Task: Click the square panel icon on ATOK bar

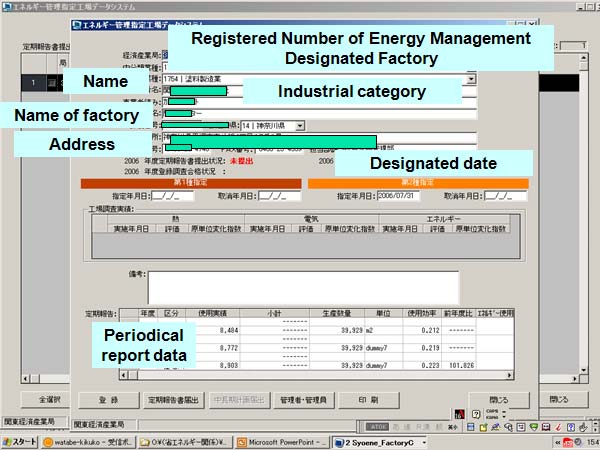Action: [521, 427]
